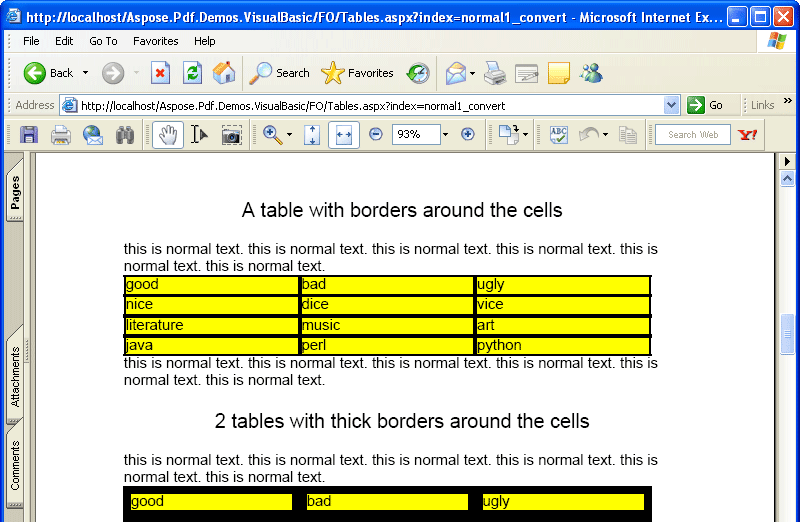Click the 'music' table cell

387,326
